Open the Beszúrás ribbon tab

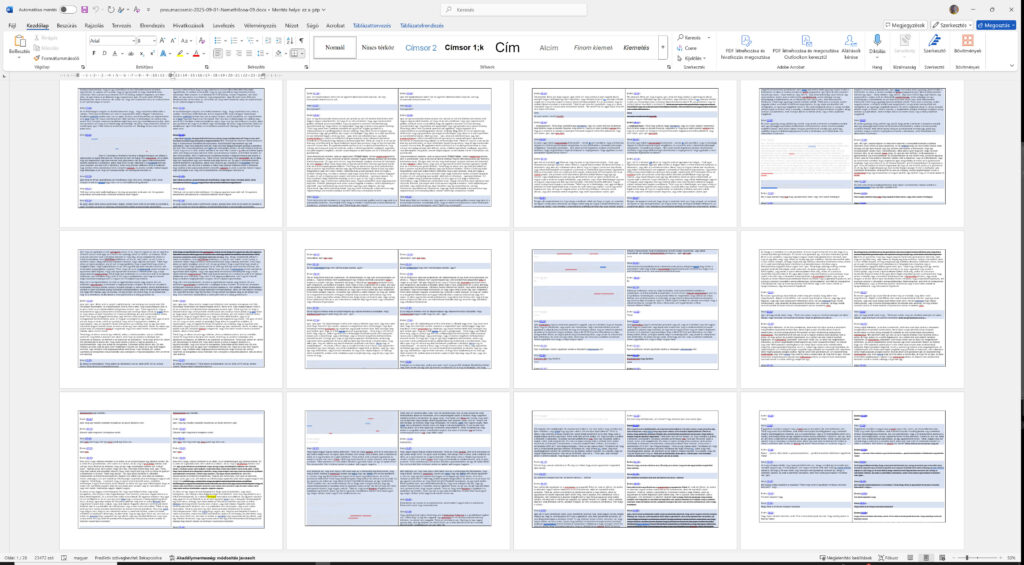click(67, 25)
